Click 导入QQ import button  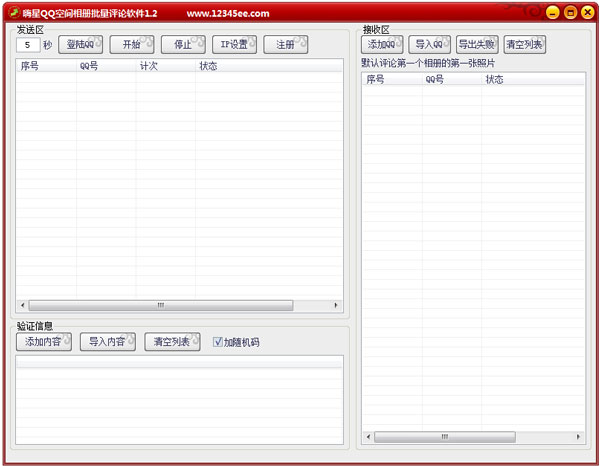click(x=429, y=44)
